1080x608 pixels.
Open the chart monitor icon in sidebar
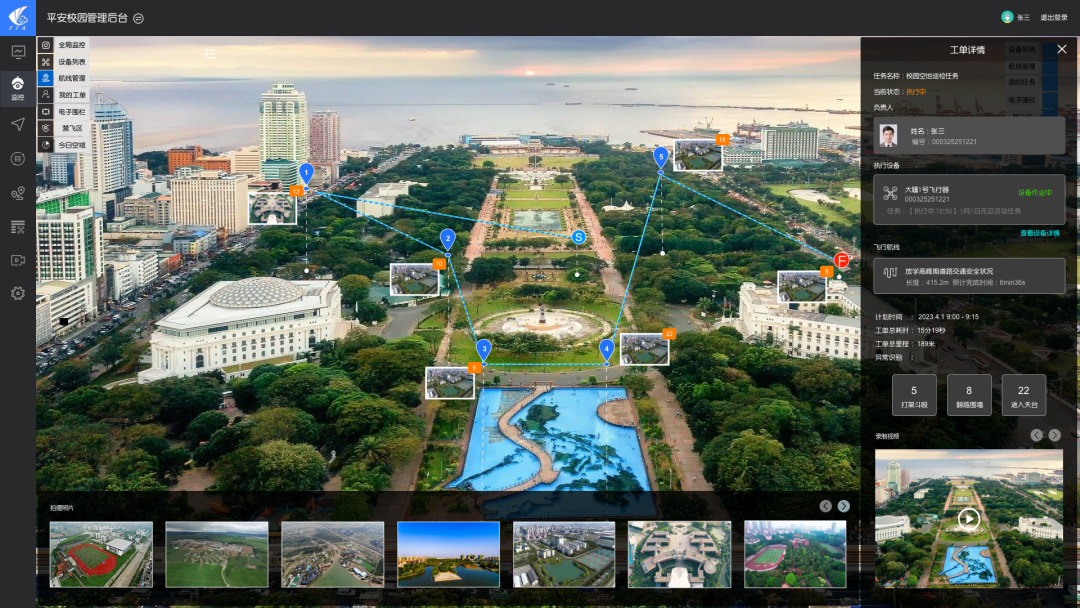pyautogui.click(x=18, y=52)
